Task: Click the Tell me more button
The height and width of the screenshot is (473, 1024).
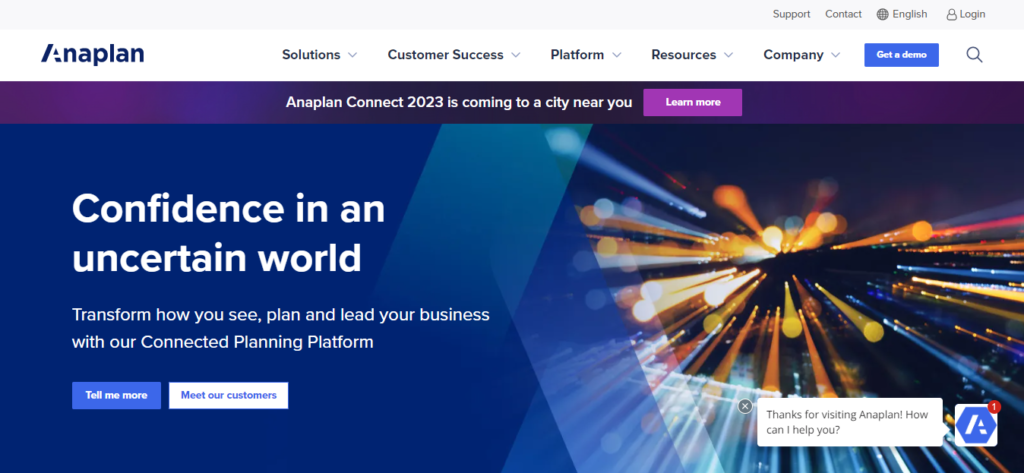Action: pyautogui.click(x=116, y=395)
